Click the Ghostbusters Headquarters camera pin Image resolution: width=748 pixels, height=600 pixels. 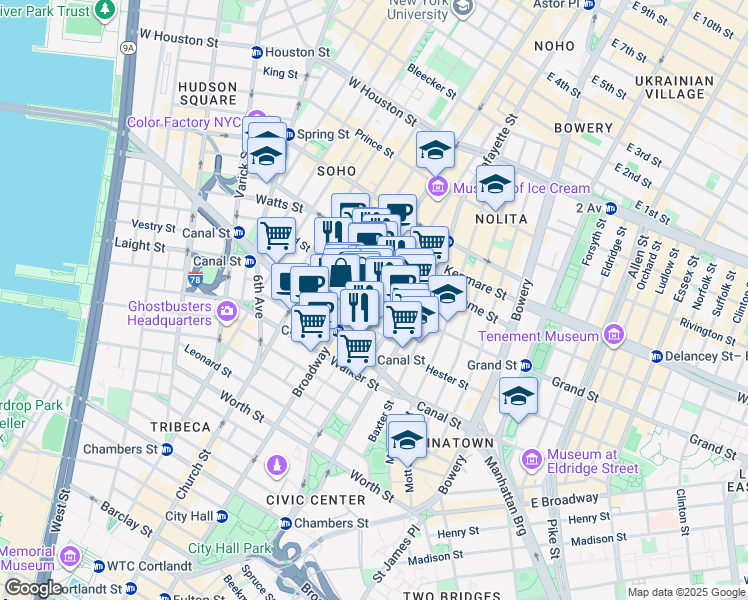point(227,312)
